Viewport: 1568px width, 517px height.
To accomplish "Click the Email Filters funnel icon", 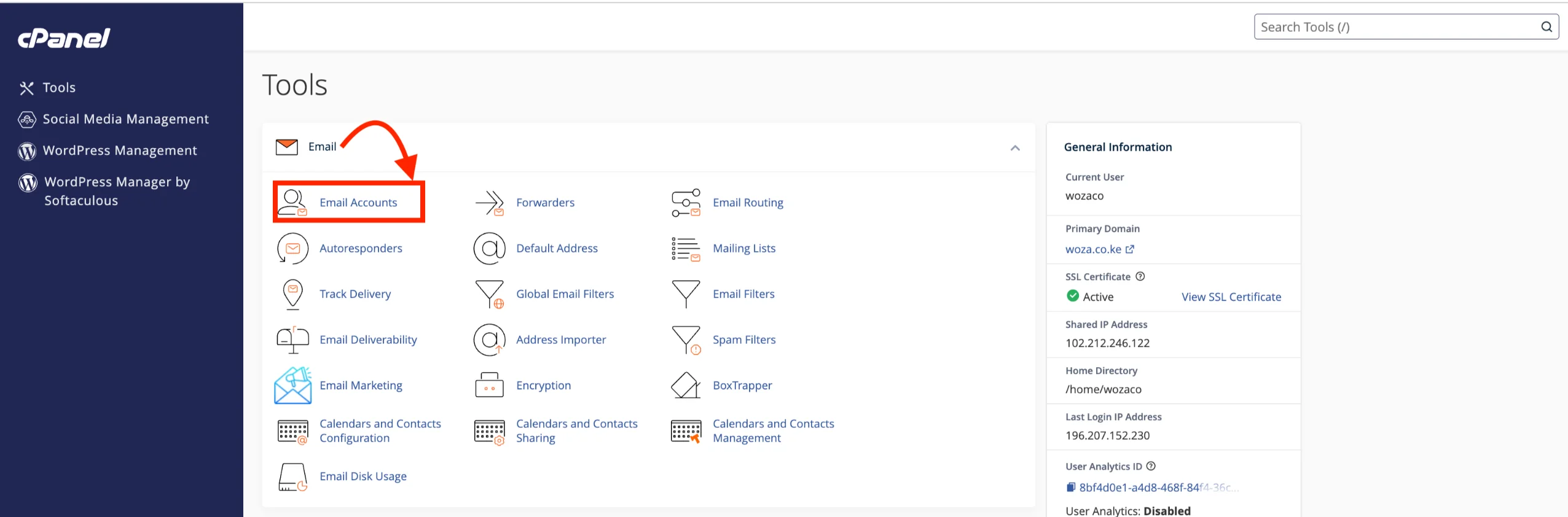I will point(686,294).
